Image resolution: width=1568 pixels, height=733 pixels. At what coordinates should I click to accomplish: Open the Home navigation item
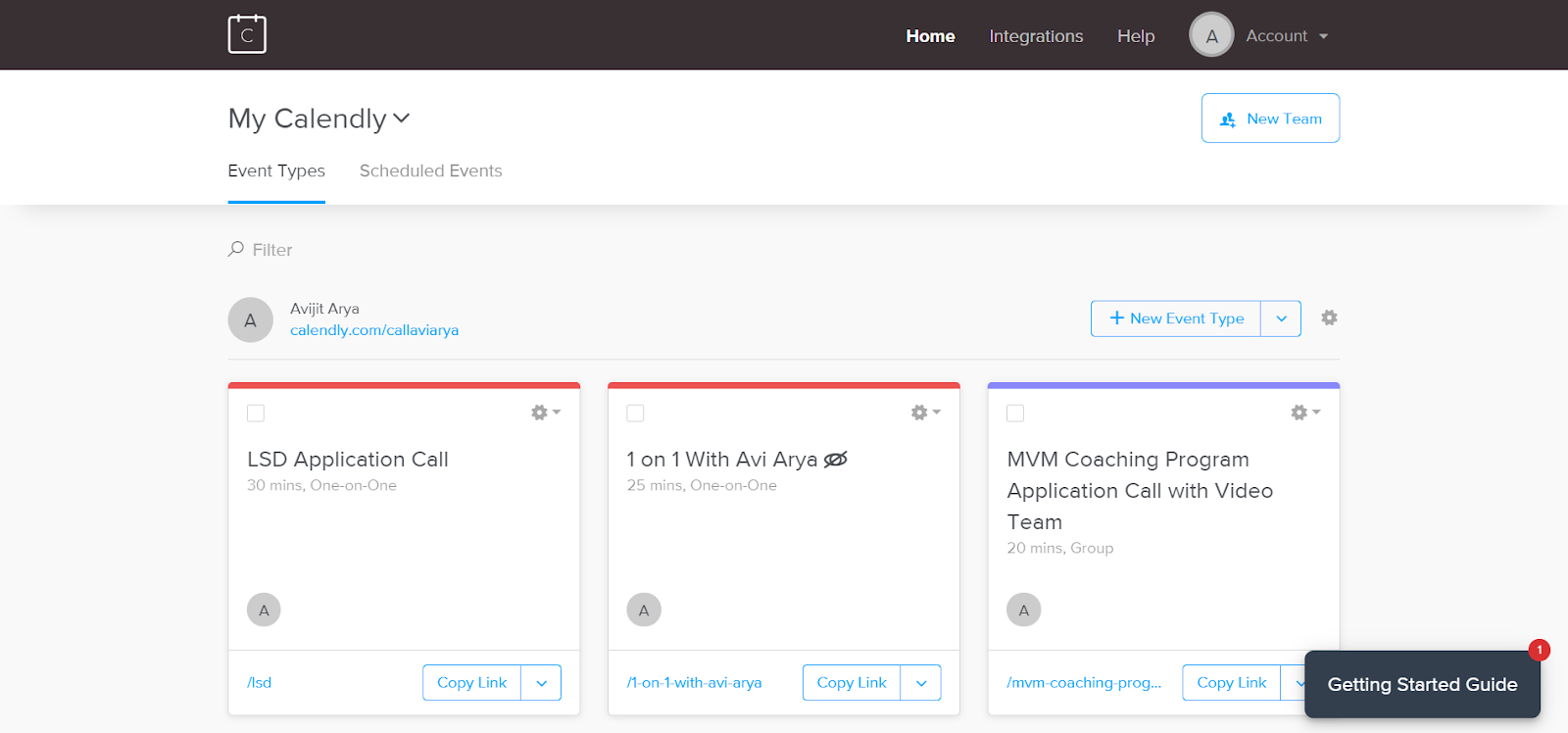pos(930,36)
